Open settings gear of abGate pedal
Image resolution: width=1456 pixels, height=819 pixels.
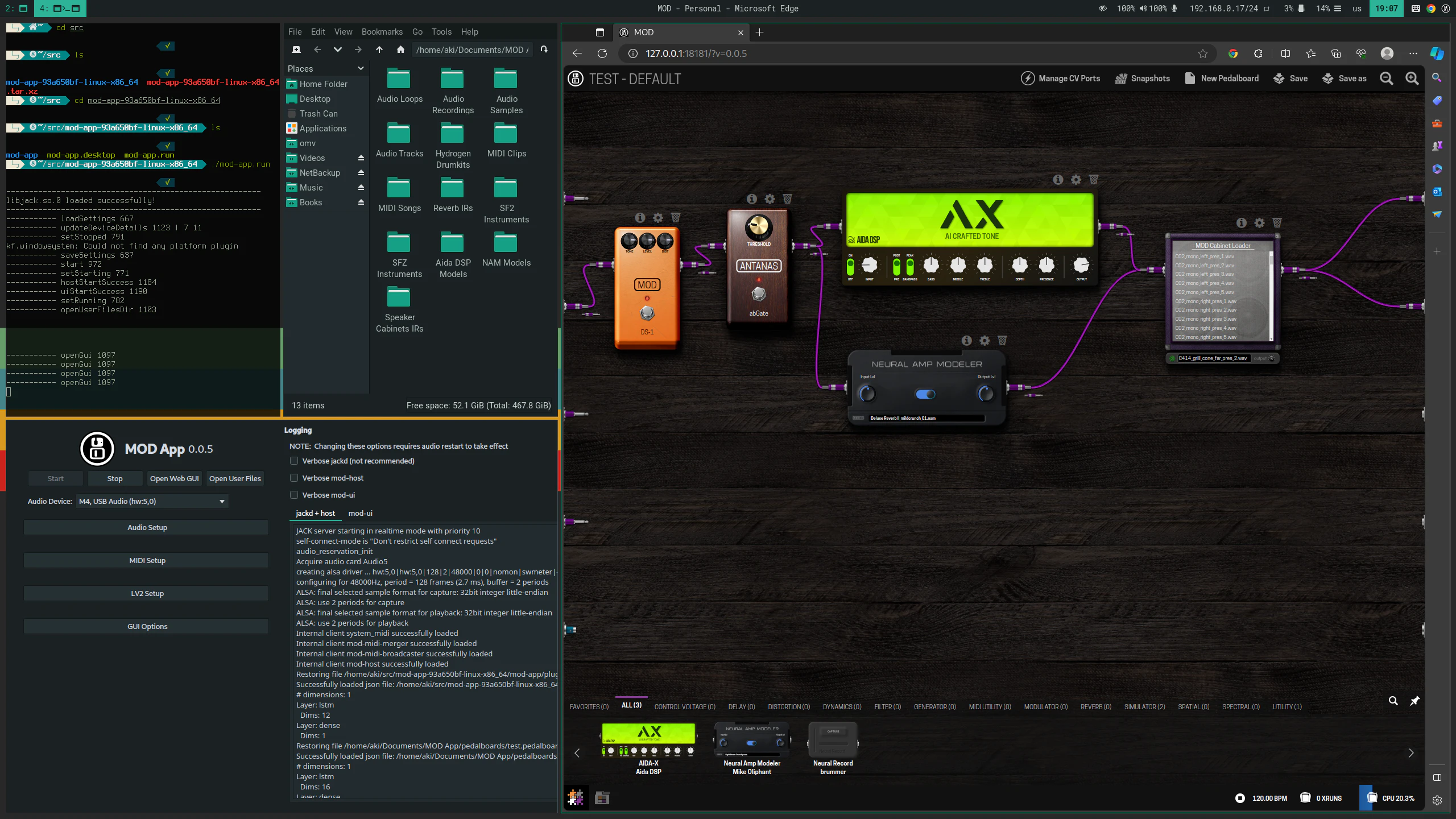point(770,199)
